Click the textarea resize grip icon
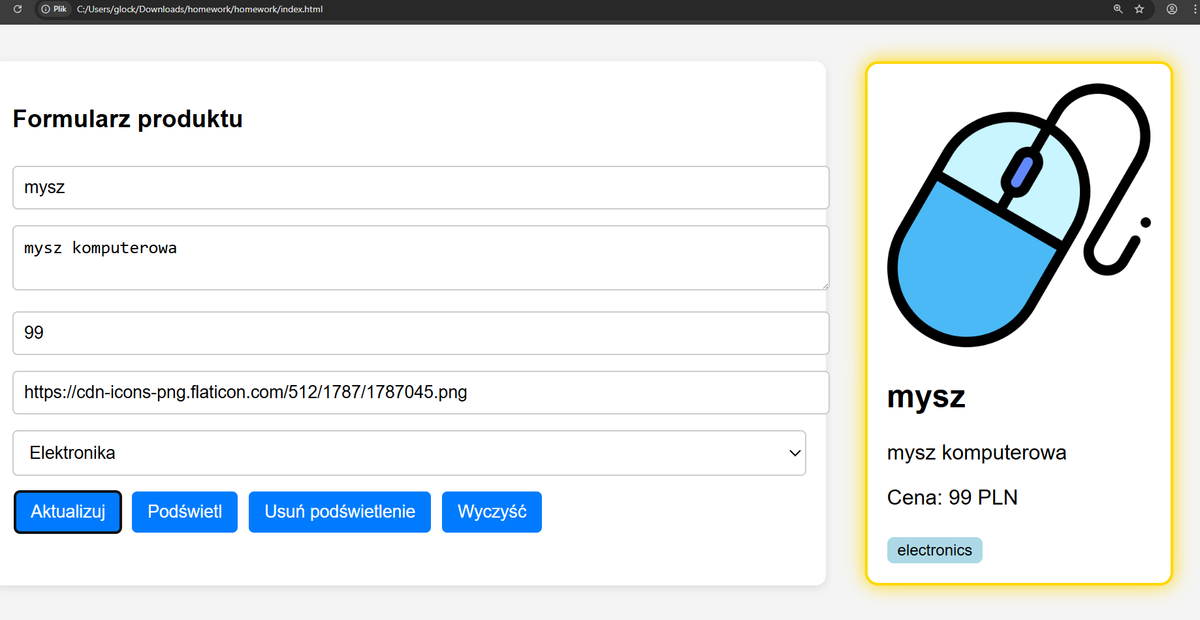This screenshot has width=1200, height=620. [824, 288]
